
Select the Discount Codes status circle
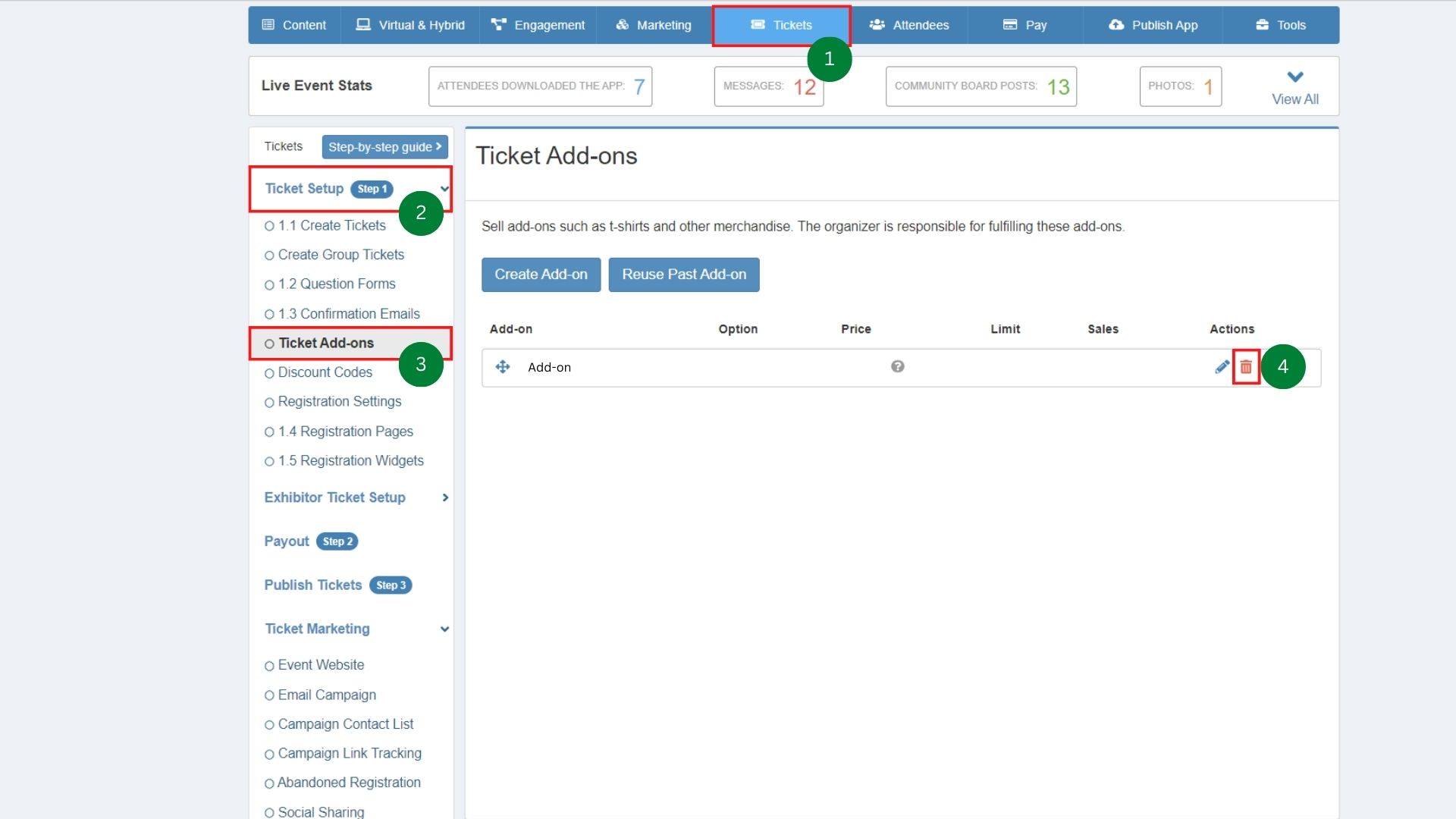(x=270, y=372)
